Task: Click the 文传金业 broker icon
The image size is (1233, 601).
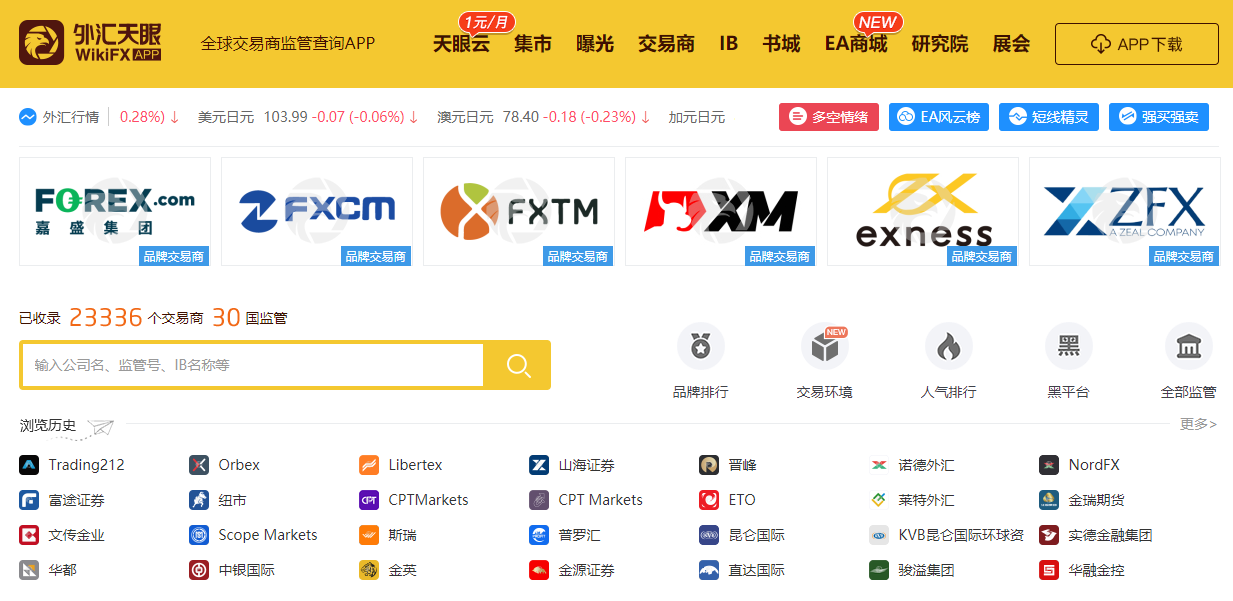Action: [29, 535]
